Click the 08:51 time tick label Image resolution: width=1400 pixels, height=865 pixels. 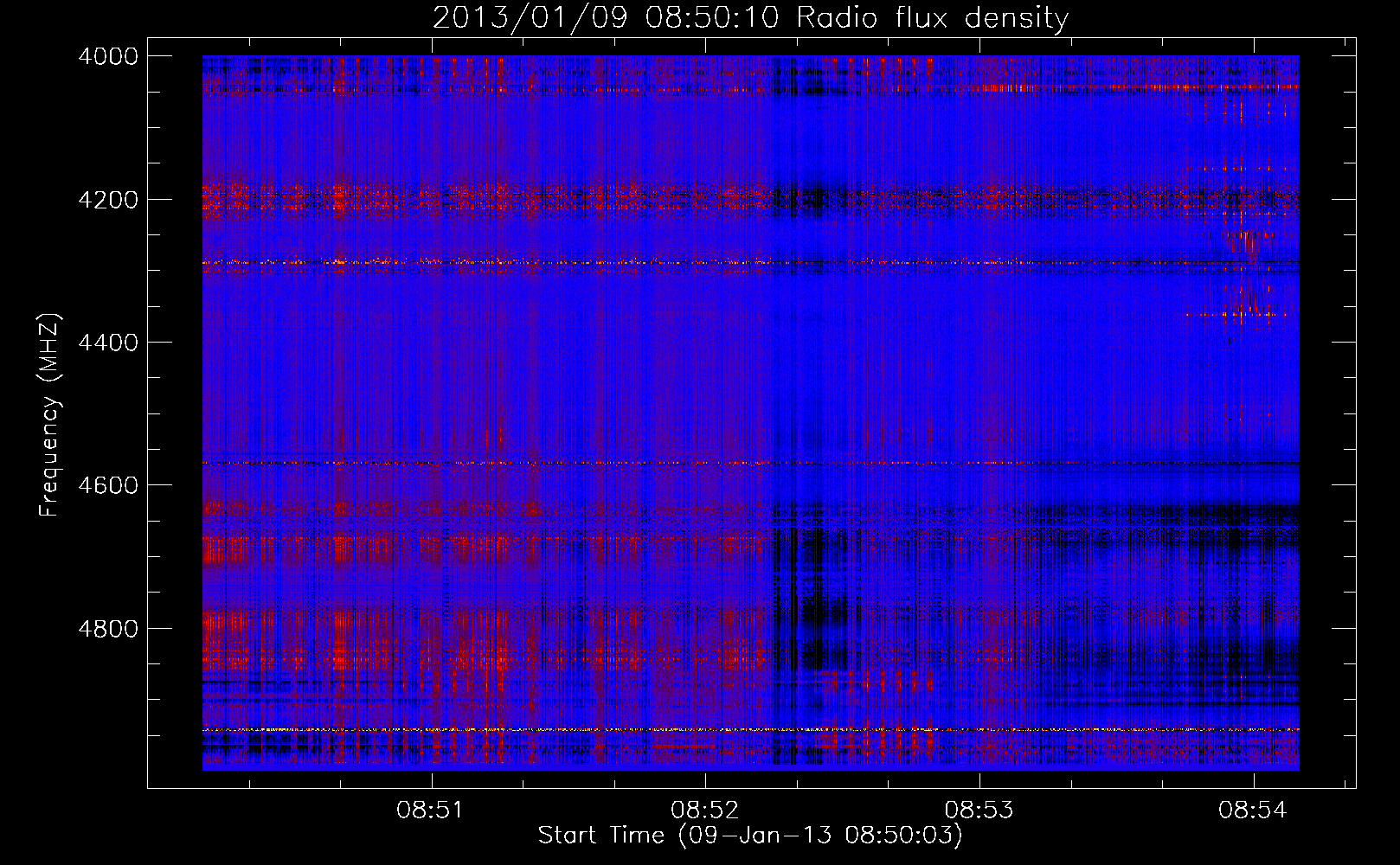(x=430, y=811)
